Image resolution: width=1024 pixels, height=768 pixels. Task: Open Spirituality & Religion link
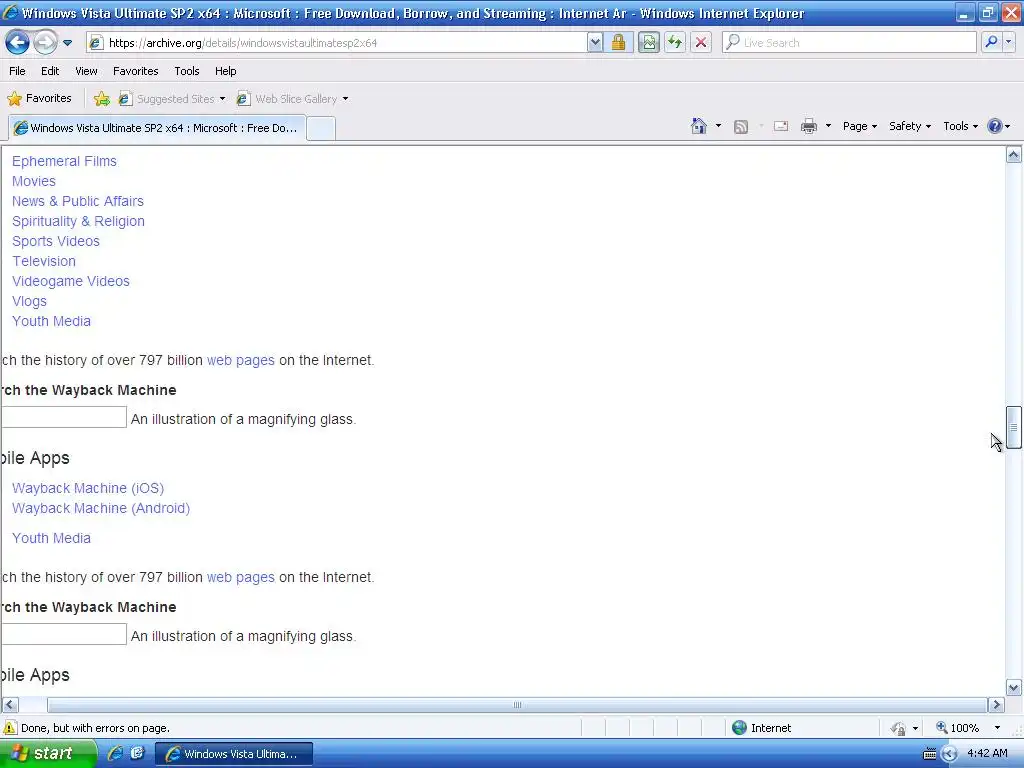pyautogui.click(x=78, y=221)
